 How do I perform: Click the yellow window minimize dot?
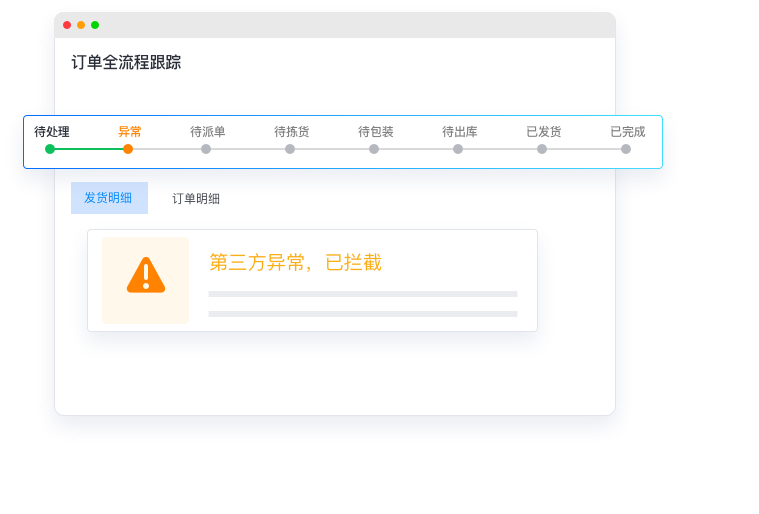(81, 25)
